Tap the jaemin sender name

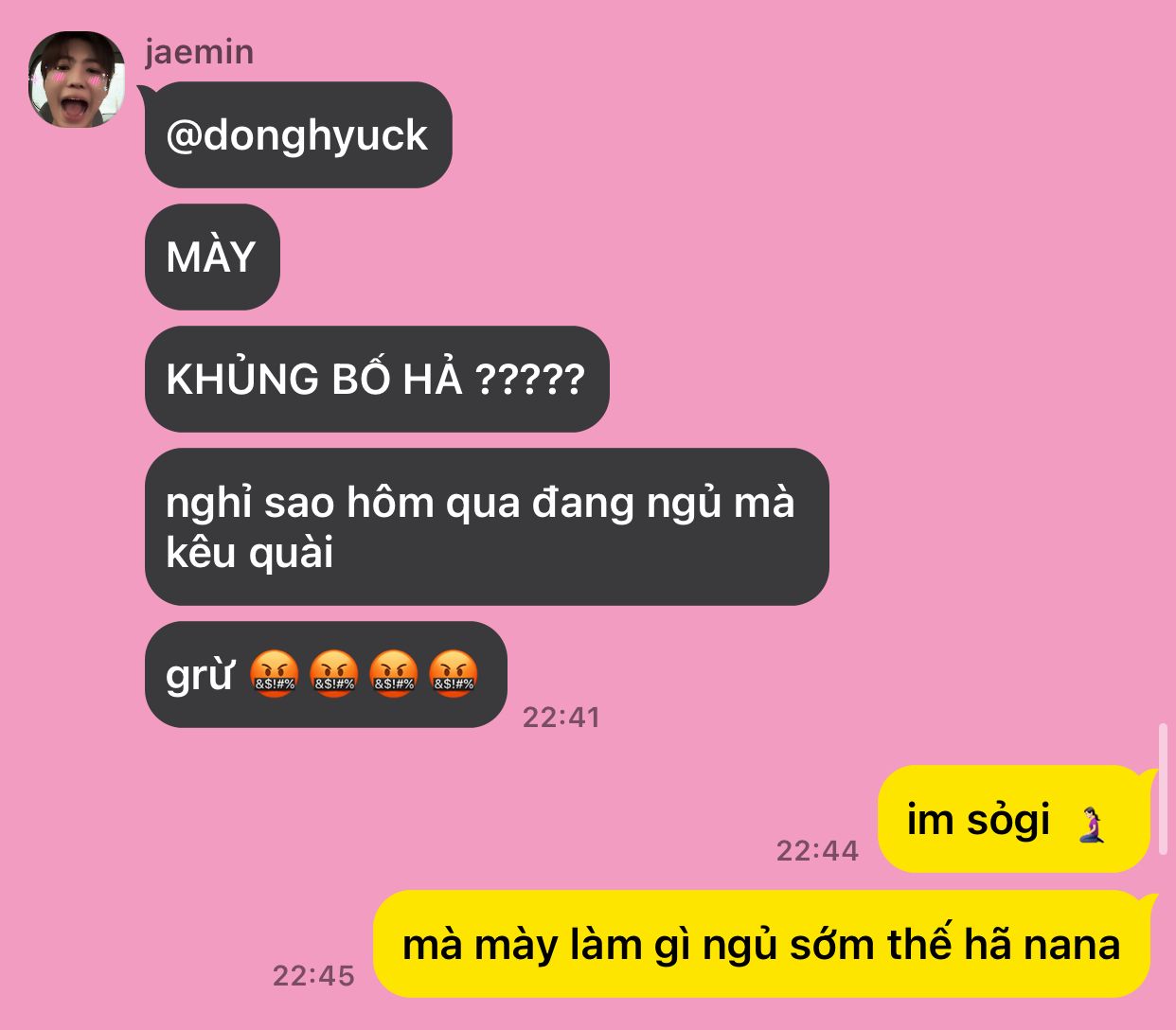pos(200,51)
